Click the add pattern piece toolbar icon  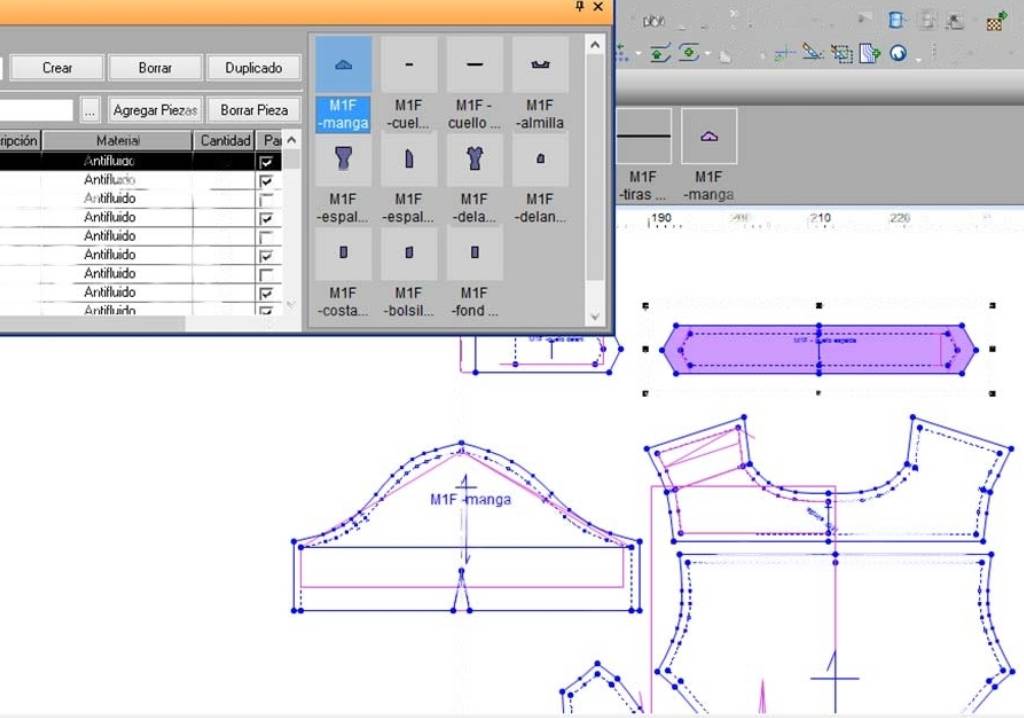(x=868, y=53)
